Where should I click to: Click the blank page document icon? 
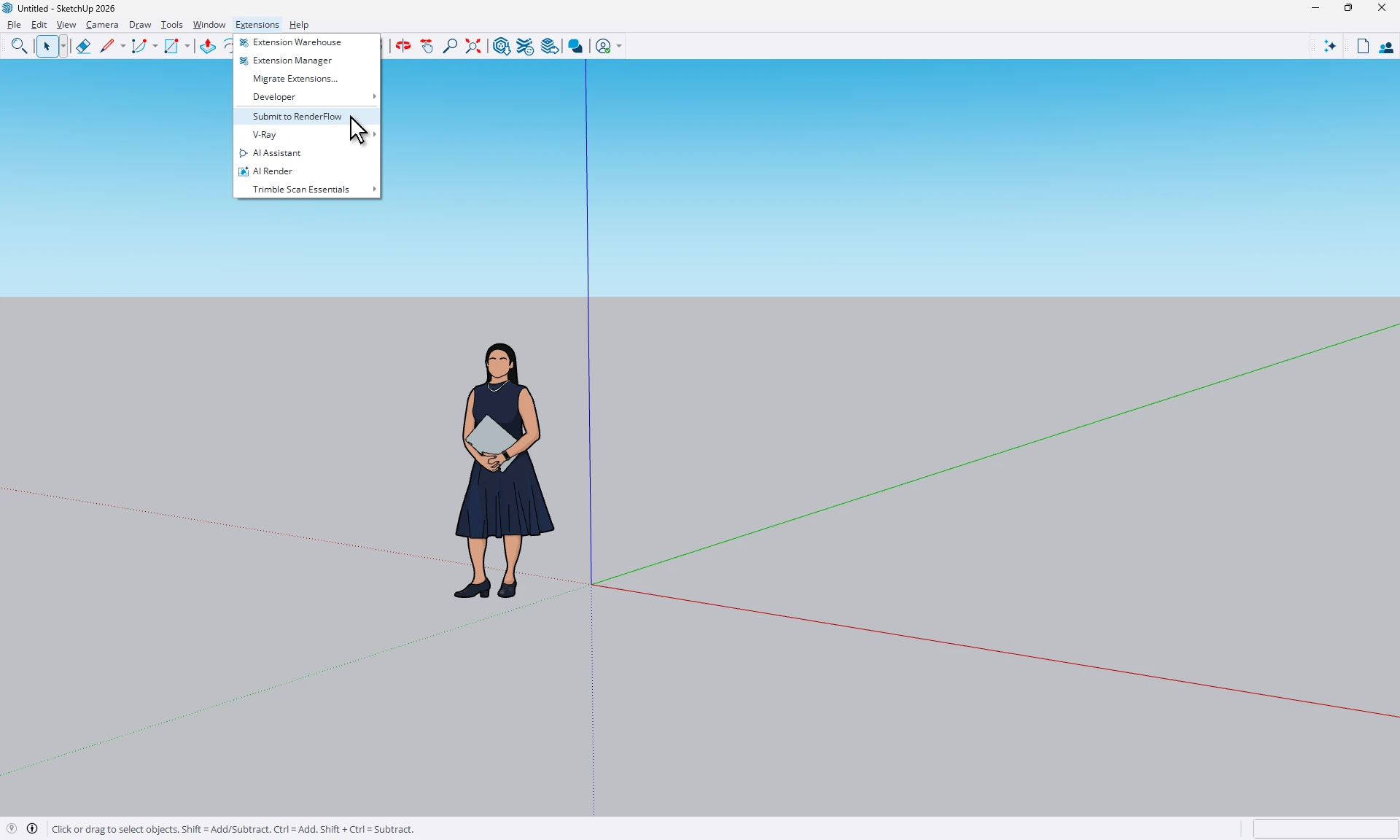point(1364,47)
